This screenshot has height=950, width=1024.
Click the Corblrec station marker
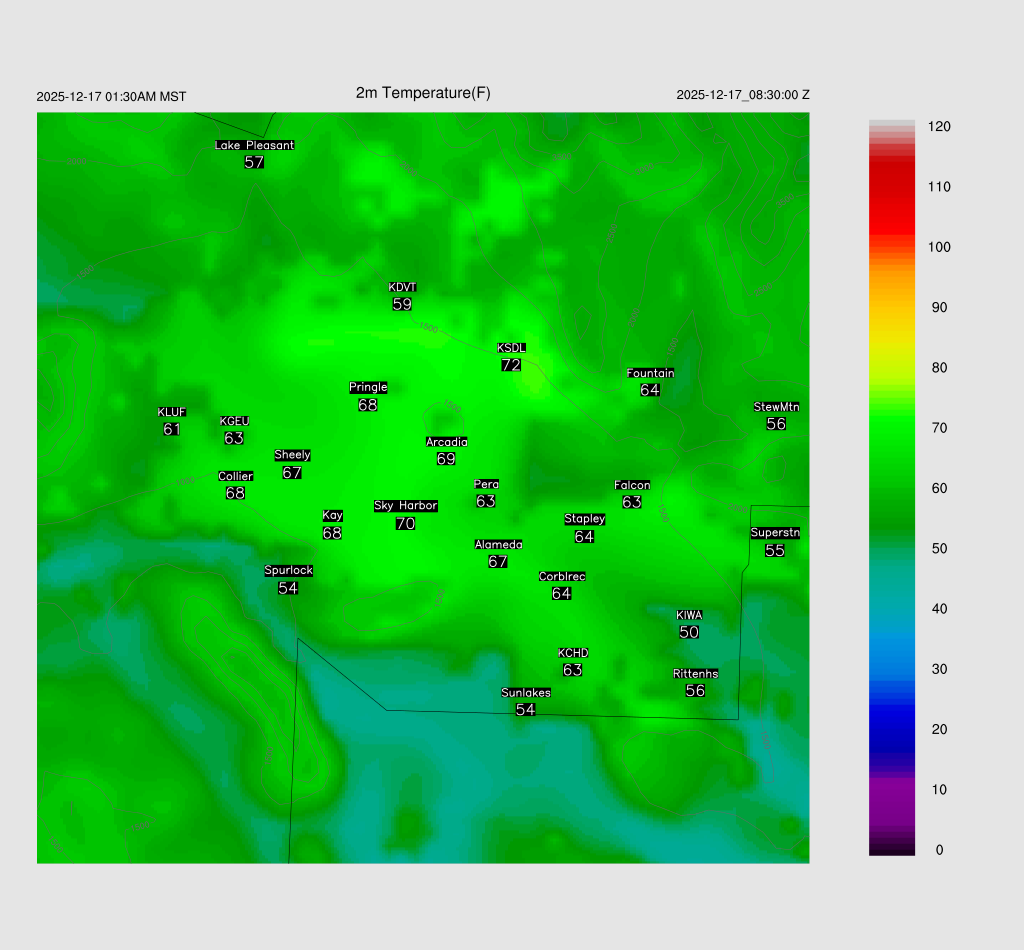click(562, 584)
